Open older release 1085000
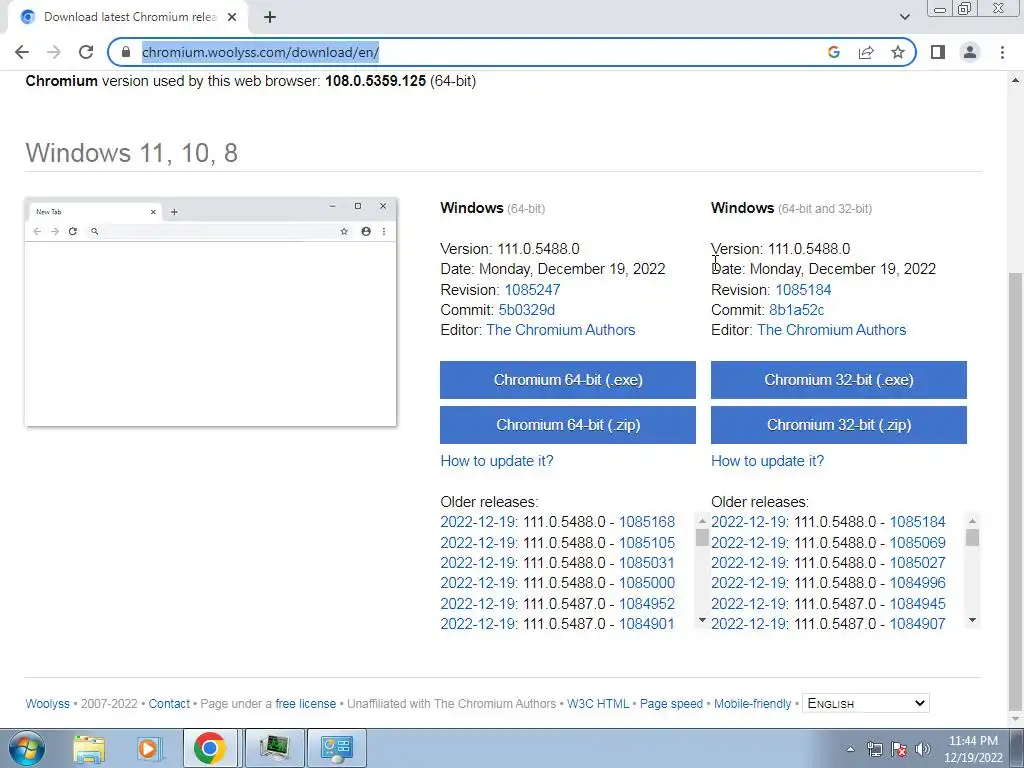Screen dimensions: 1024x768 pyautogui.click(x=647, y=583)
